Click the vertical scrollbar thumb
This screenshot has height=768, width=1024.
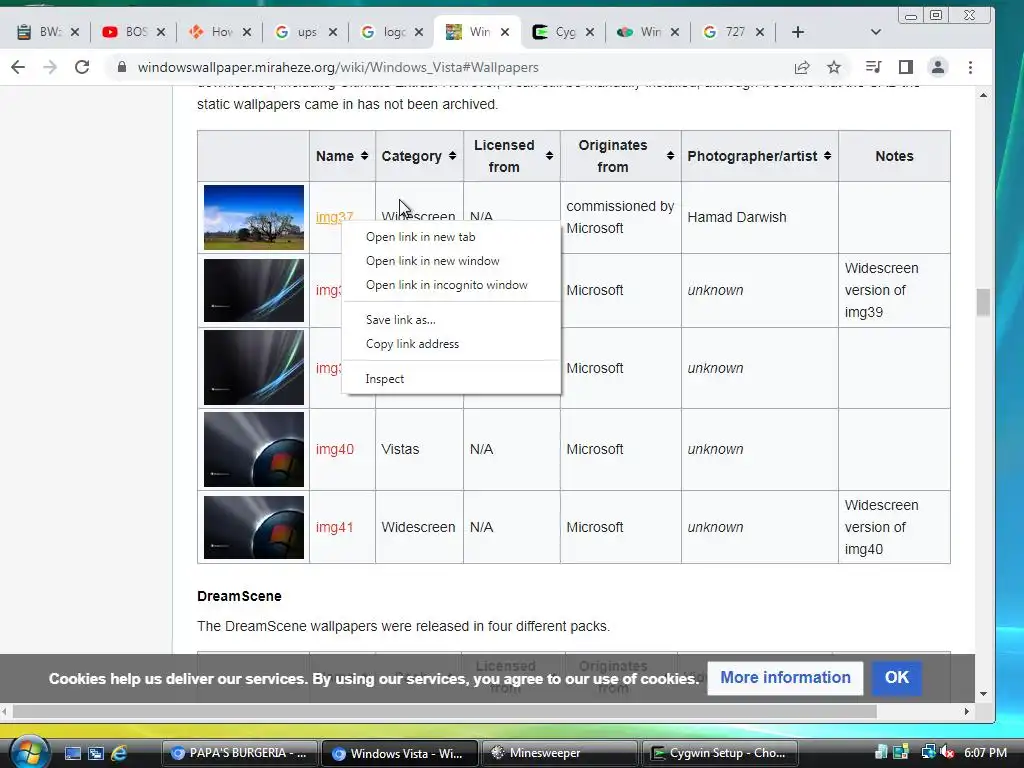click(983, 302)
